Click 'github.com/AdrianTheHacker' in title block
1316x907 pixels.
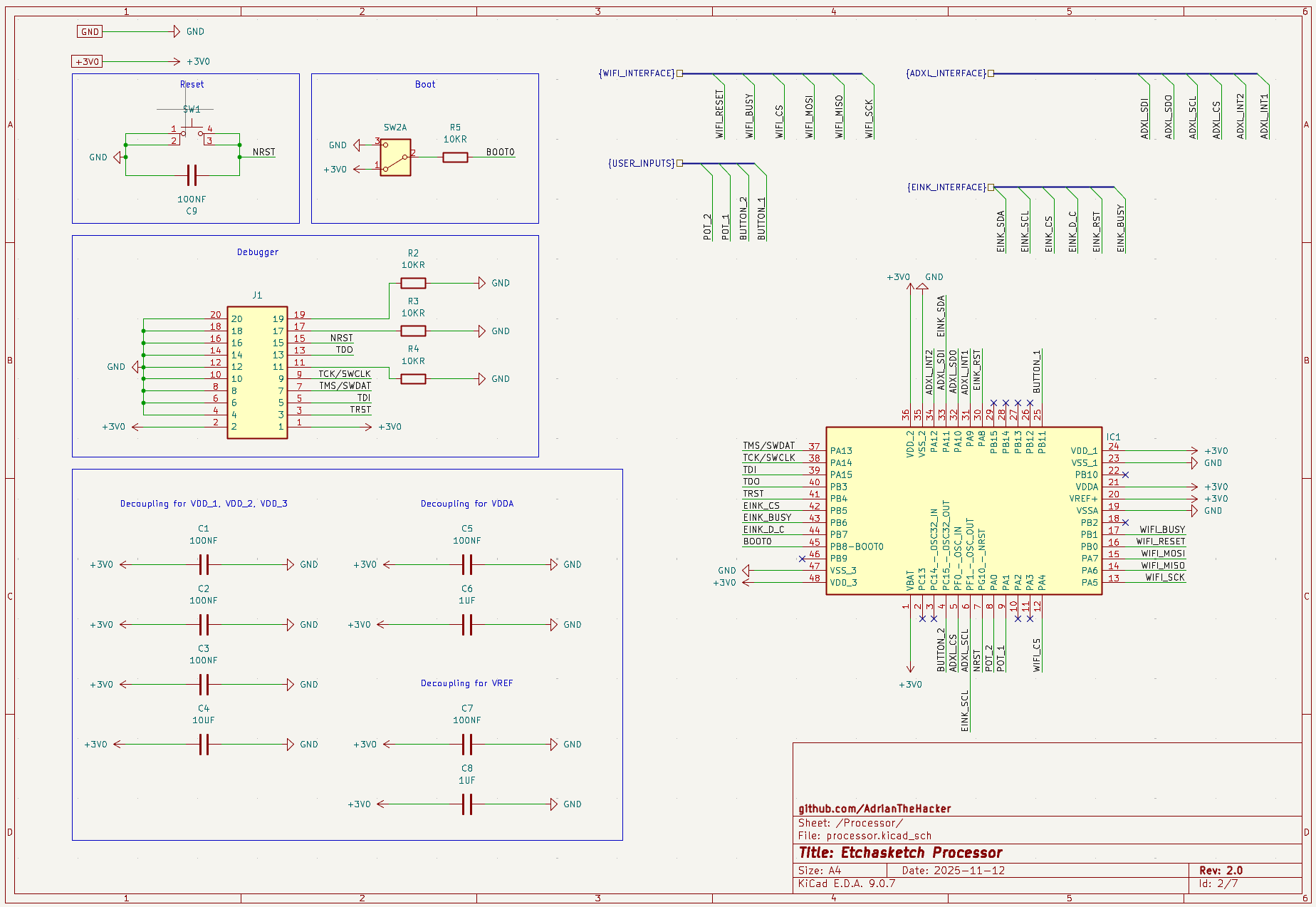tap(874, 809)
